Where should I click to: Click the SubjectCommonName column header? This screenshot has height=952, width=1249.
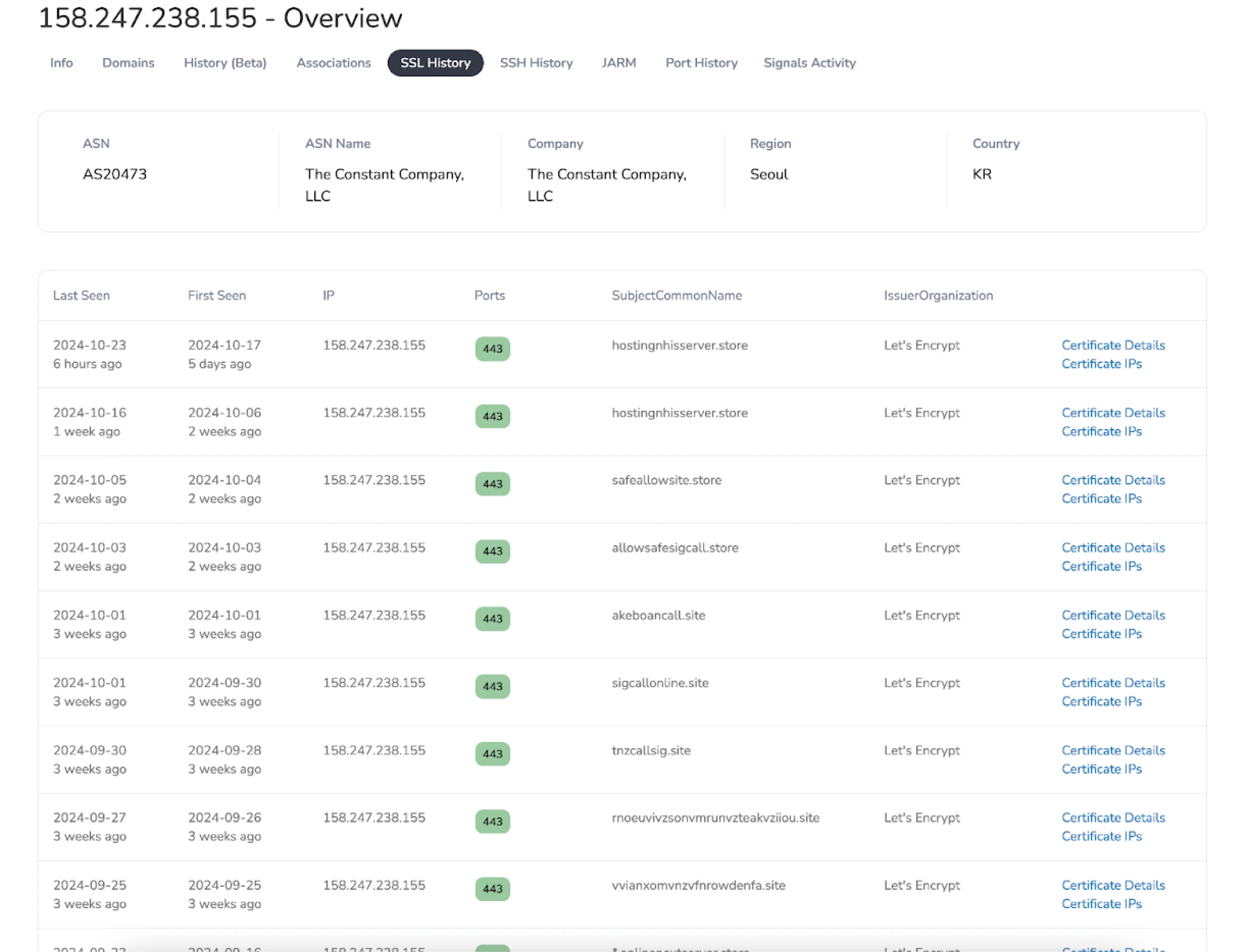[677, 295]
